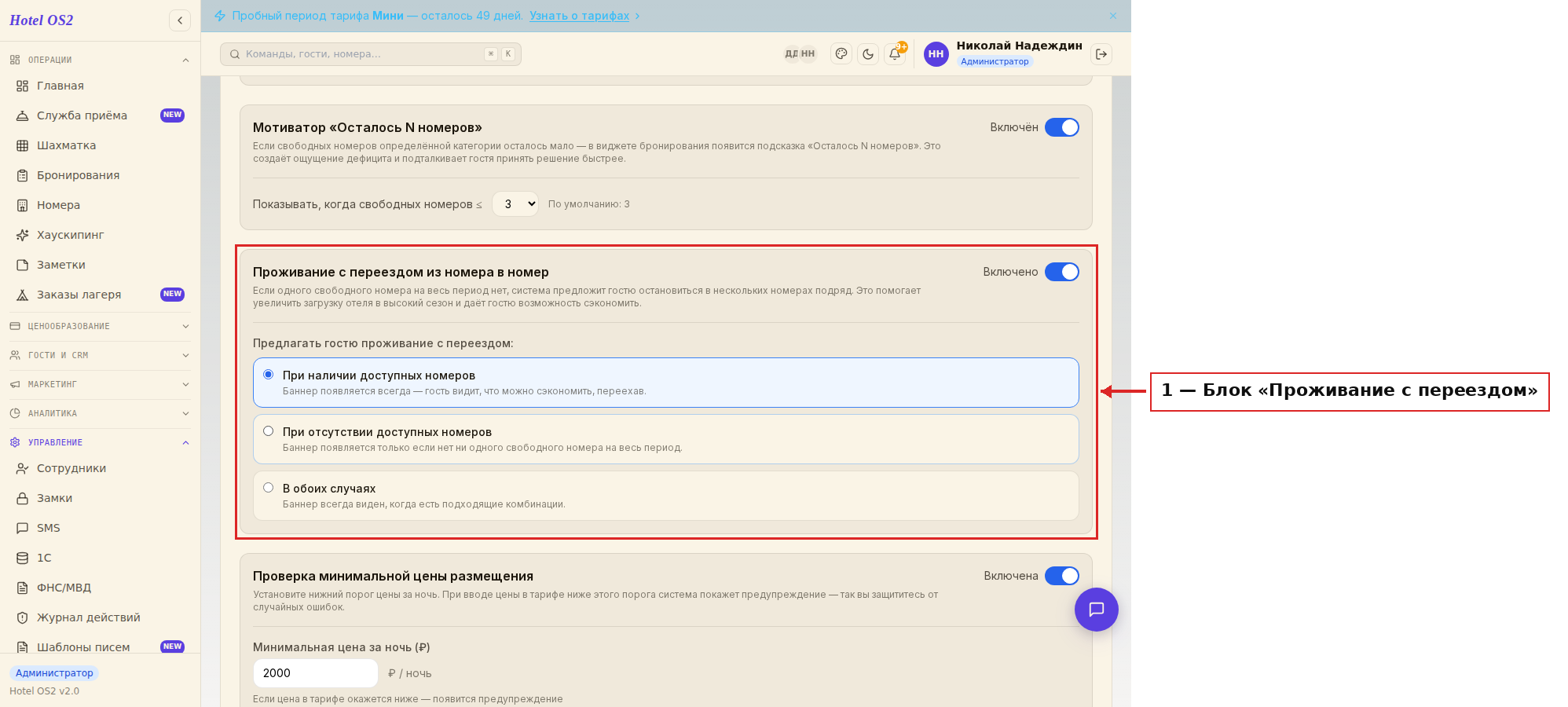Collapse the sidebar with the chevron button
This screenshot has height=707, width=1568.
[x=180, y=20]
